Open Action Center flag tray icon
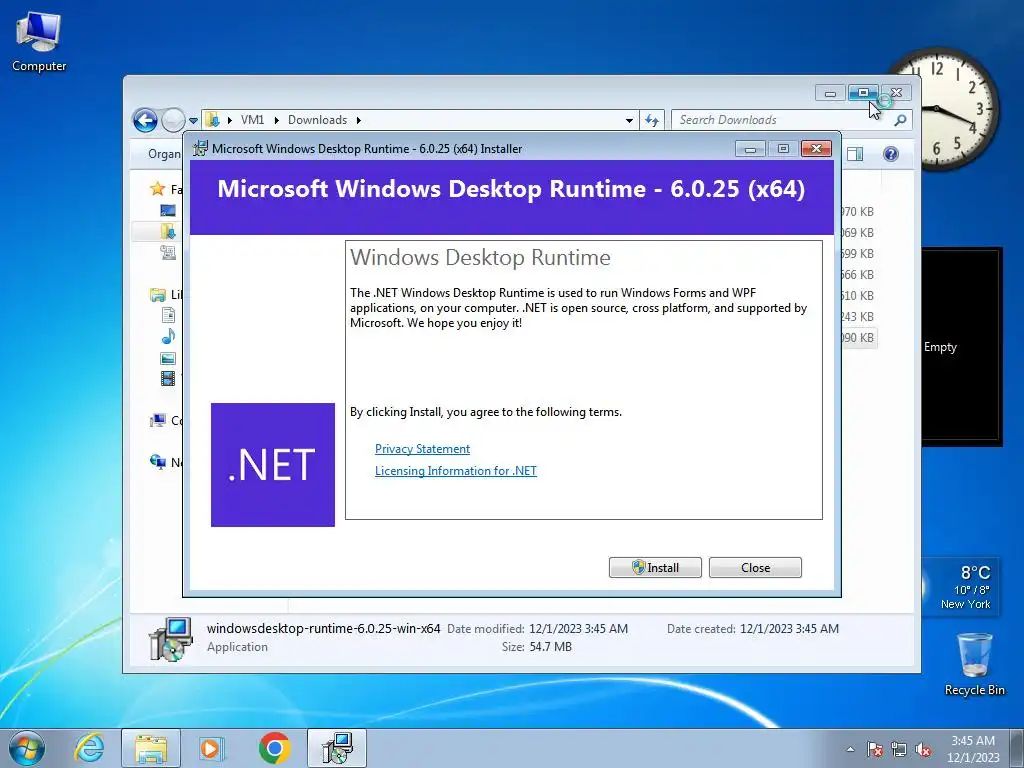The width and height of the screenshot is (1024, 768). point(874,749)
